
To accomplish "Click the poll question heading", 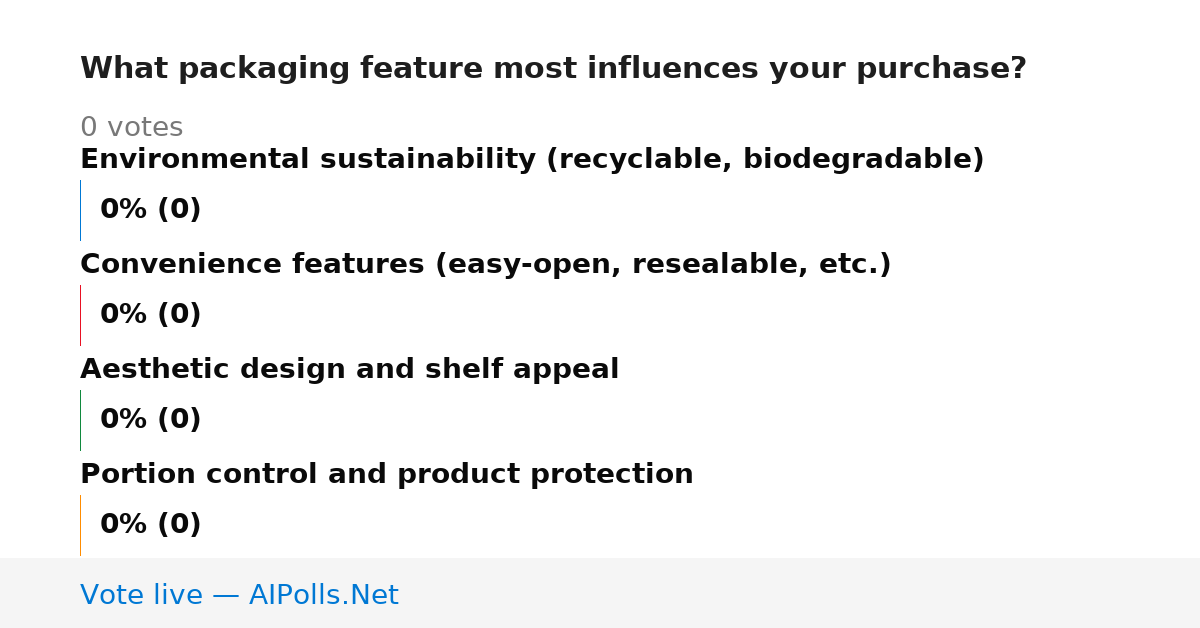I will pyautogui.click(x=553, y=69).
